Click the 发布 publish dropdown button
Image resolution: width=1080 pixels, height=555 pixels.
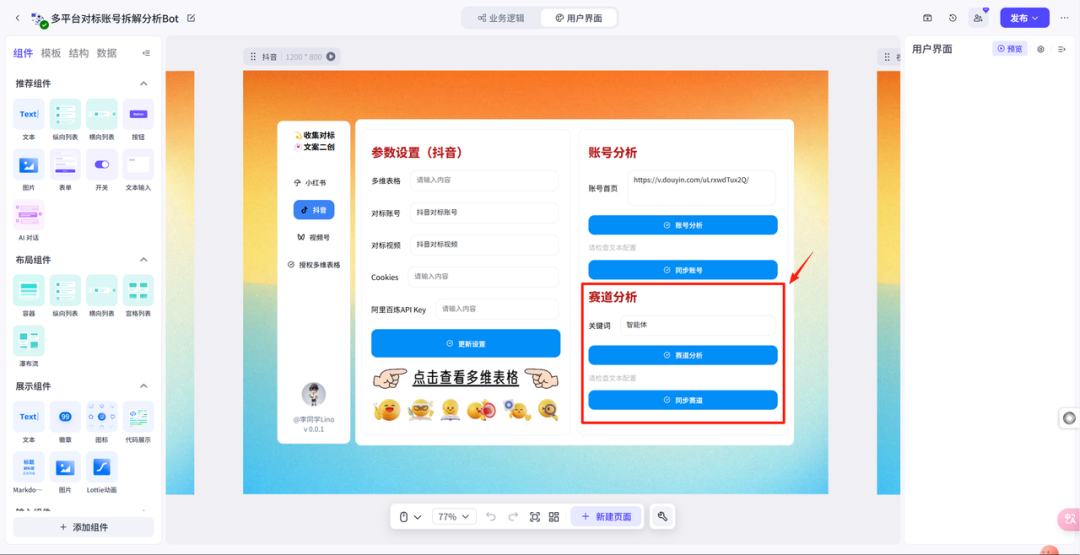point(1024,18)
